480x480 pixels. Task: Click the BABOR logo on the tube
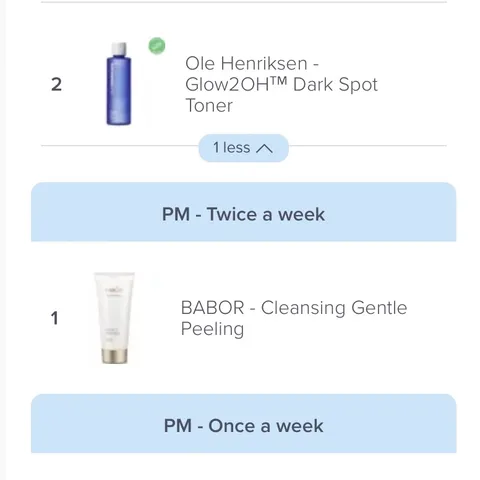(114, 290)
